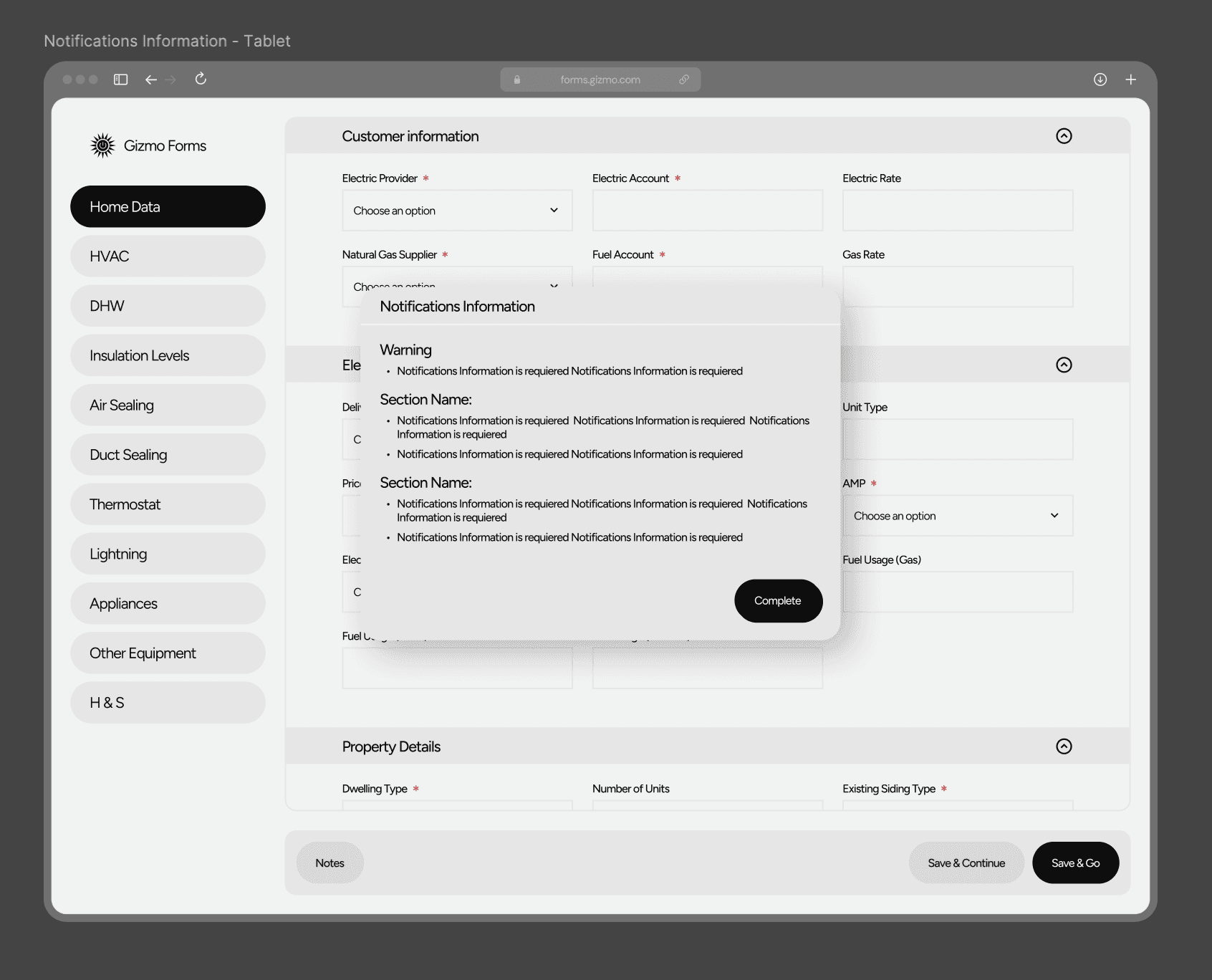Screen dimensions: 1212x980
Task: Select Home Data in the sidebar
Action: coord(168,207)
